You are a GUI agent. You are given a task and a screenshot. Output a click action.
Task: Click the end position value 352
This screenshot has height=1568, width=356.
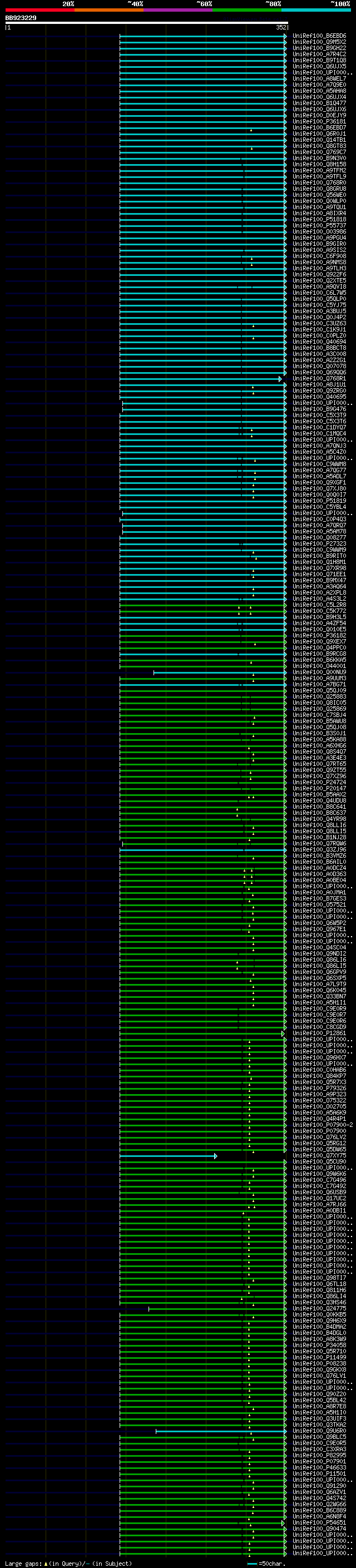(x=281, y=27)
